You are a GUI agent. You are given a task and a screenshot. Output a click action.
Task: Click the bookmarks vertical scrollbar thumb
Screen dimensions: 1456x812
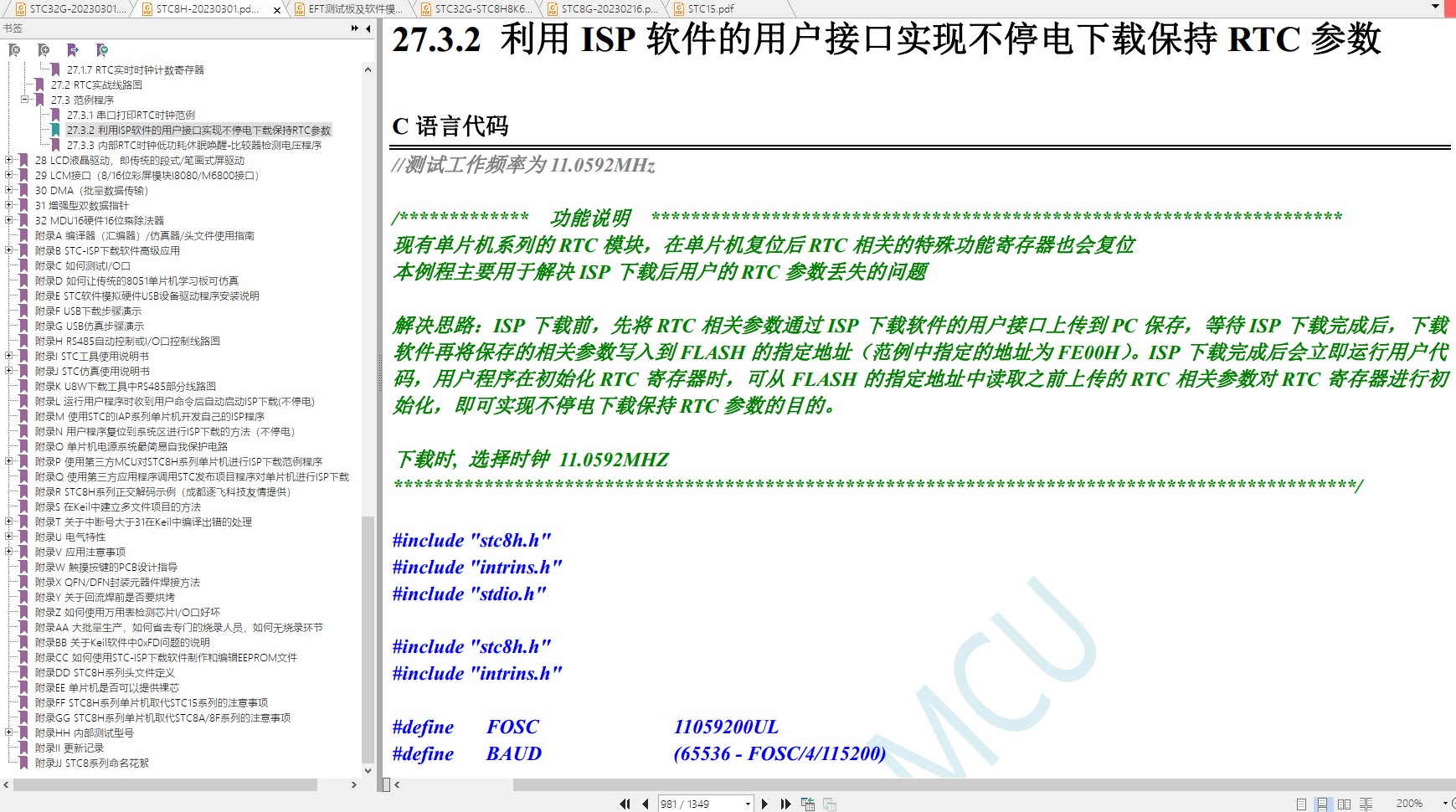tap(368, 640)
